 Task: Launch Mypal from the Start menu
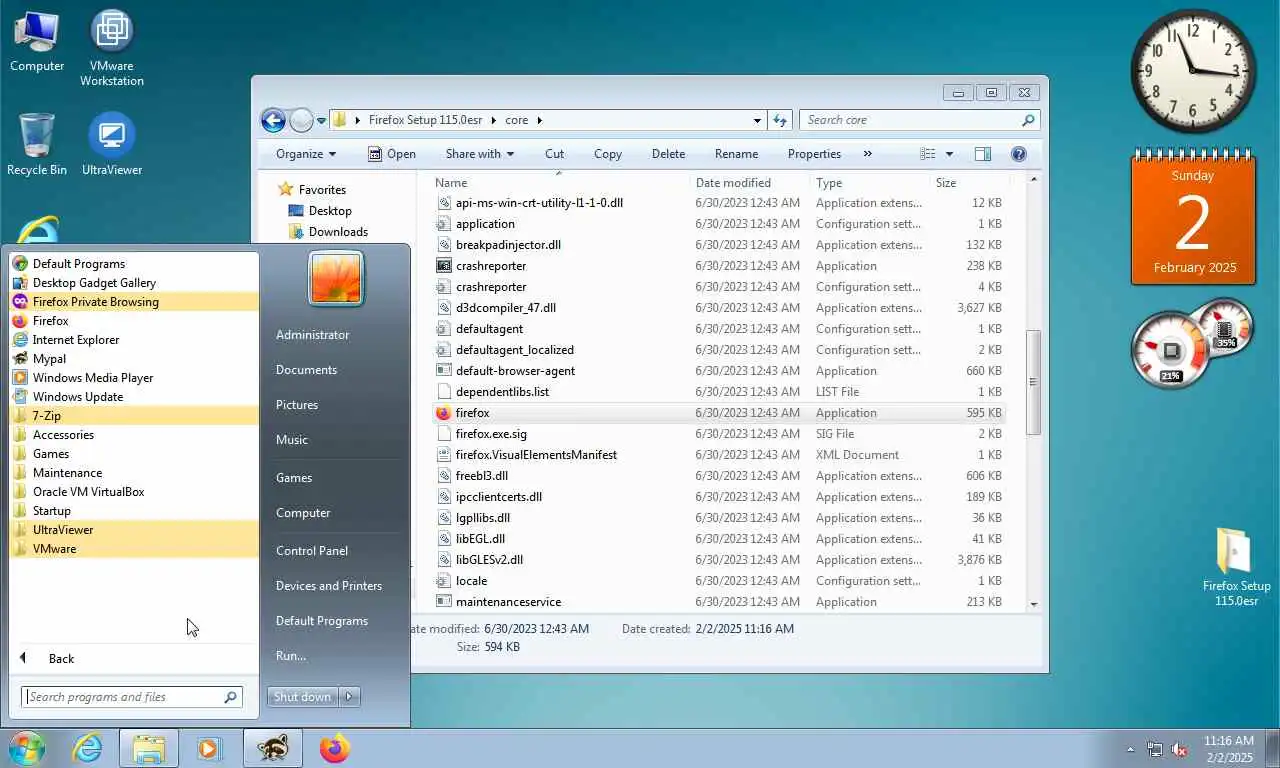coord(134,359)
